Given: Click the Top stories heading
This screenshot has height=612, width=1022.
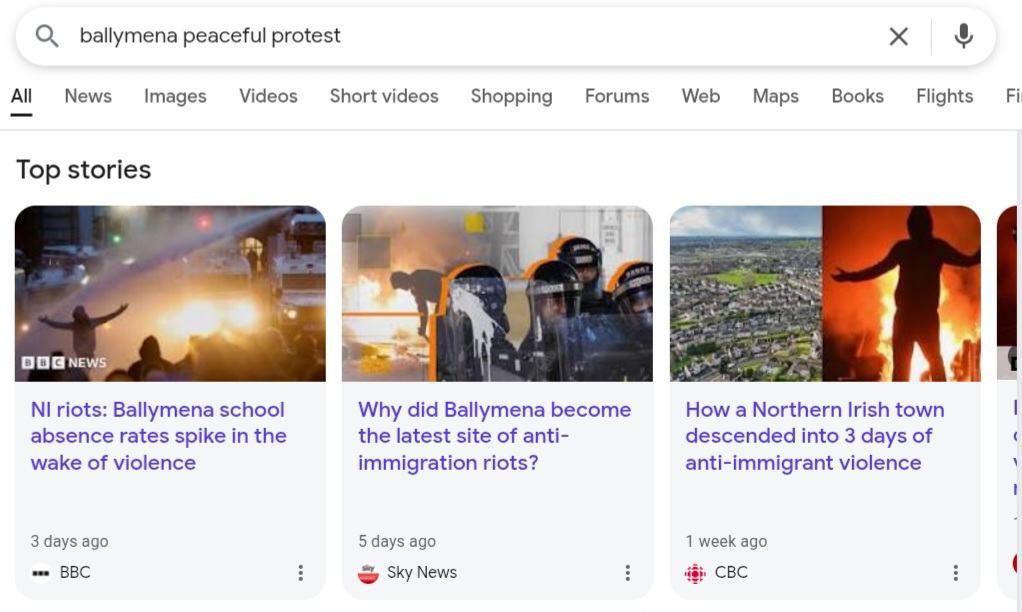Looking at the screenshot, I should [83, 169].
